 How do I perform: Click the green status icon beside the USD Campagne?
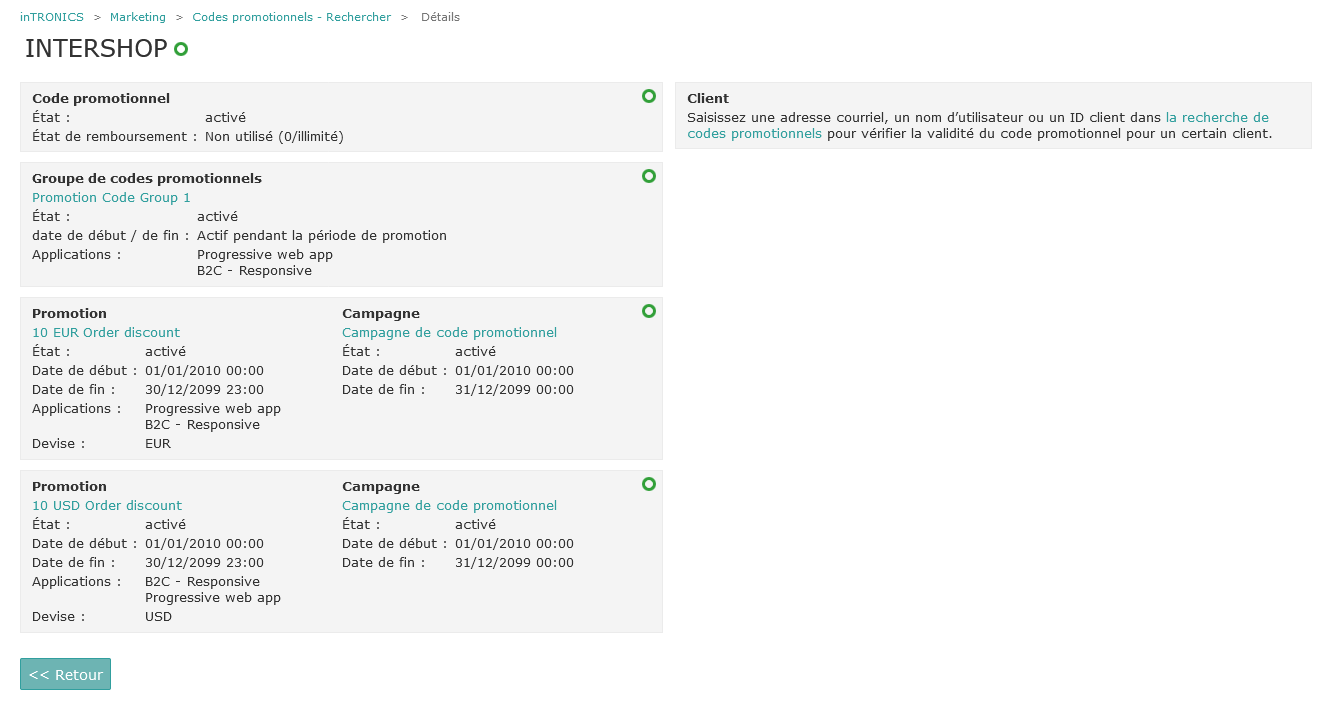(x=649, y=484)
